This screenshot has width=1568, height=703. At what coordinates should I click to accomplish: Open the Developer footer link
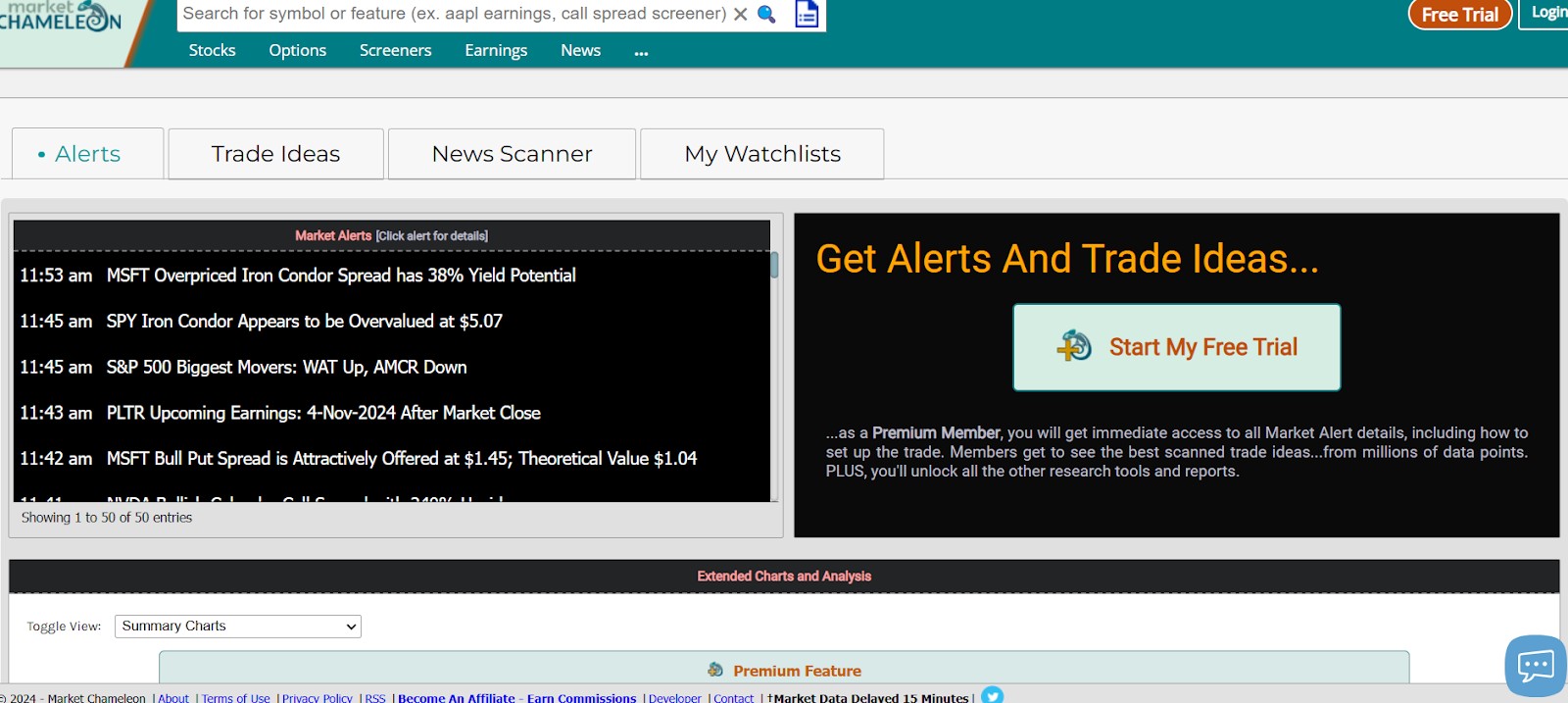(x=674, y=698)
